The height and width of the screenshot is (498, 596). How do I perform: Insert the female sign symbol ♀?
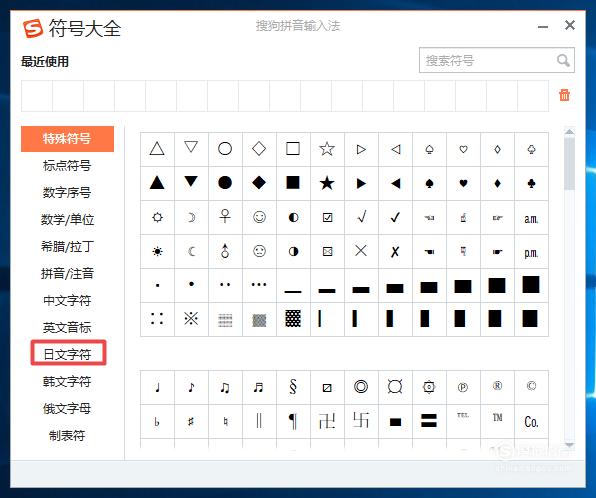pos(225,217)
